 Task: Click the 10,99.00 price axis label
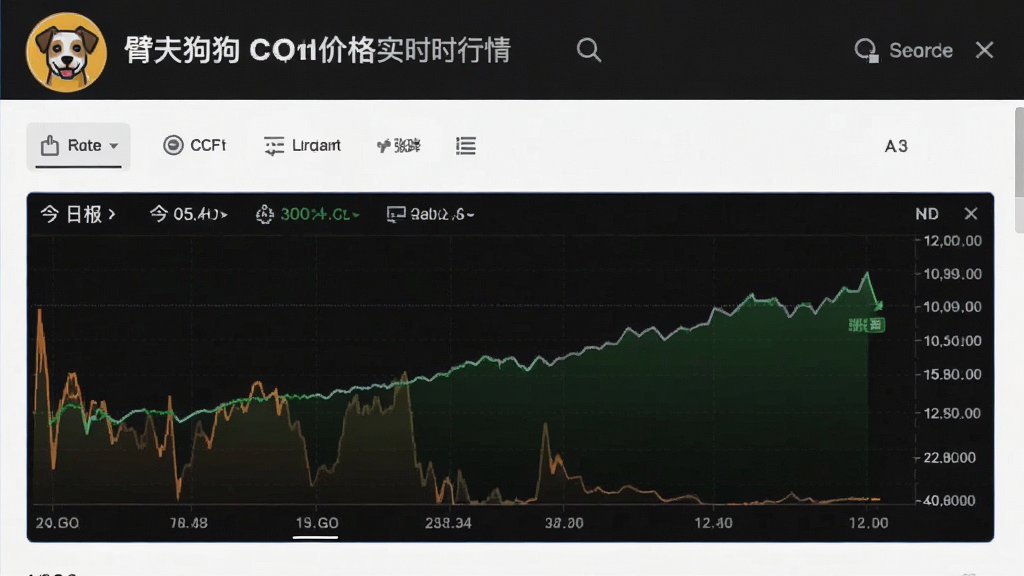tap(952, 274)
